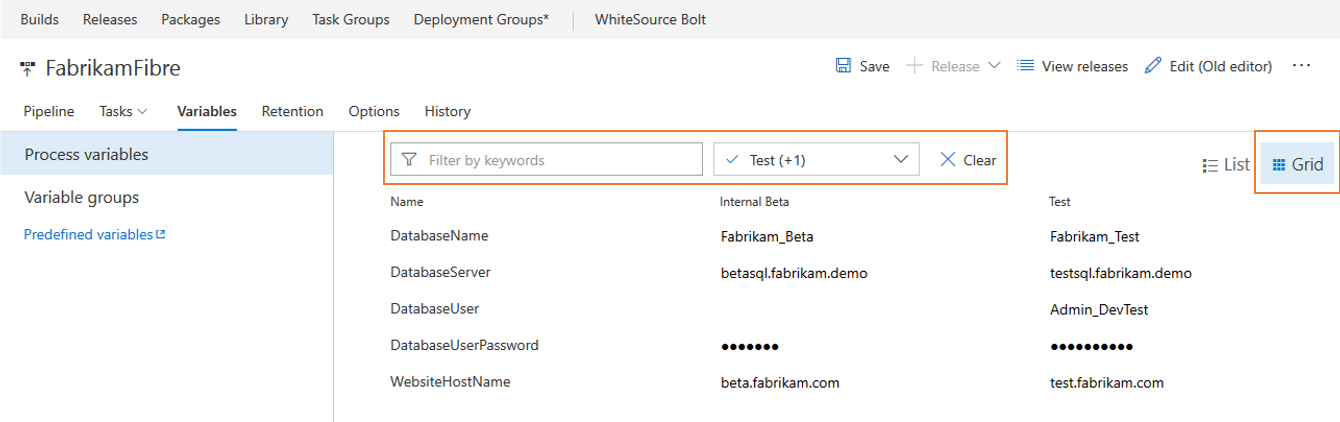Select the DatabaseName variable row name
Viewport: 1340px width, 422px height.
click(x=439, y=236)
